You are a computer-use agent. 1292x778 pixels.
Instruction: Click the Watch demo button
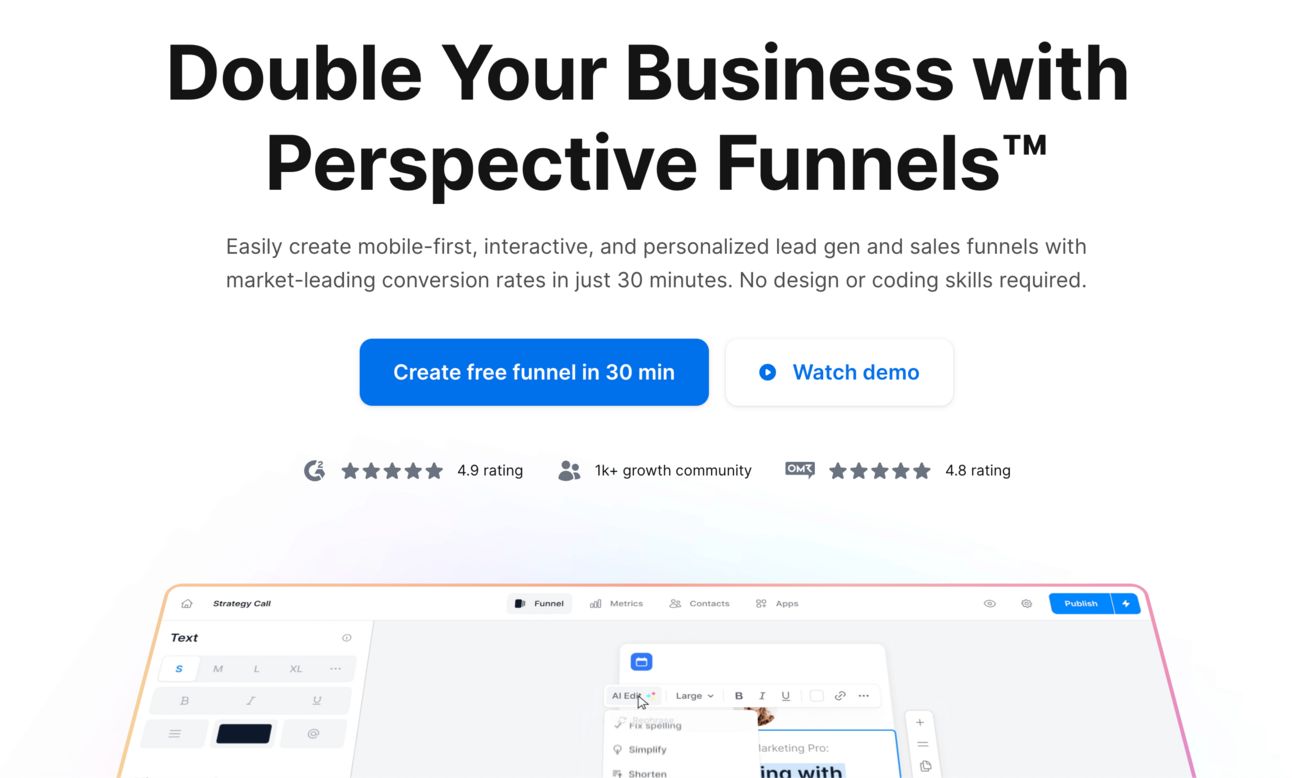[x=839, y=372]
